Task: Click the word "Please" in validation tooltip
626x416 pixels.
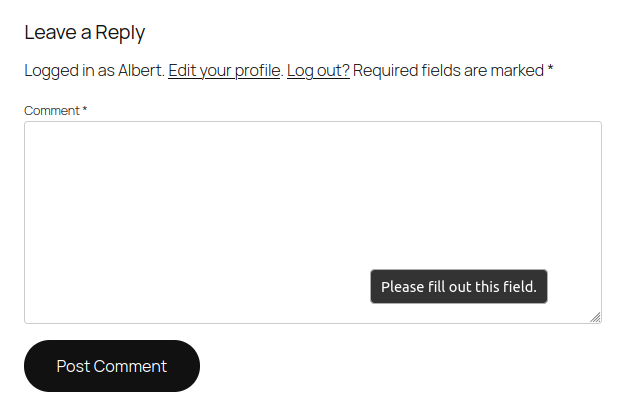Action: coord(403,287)
